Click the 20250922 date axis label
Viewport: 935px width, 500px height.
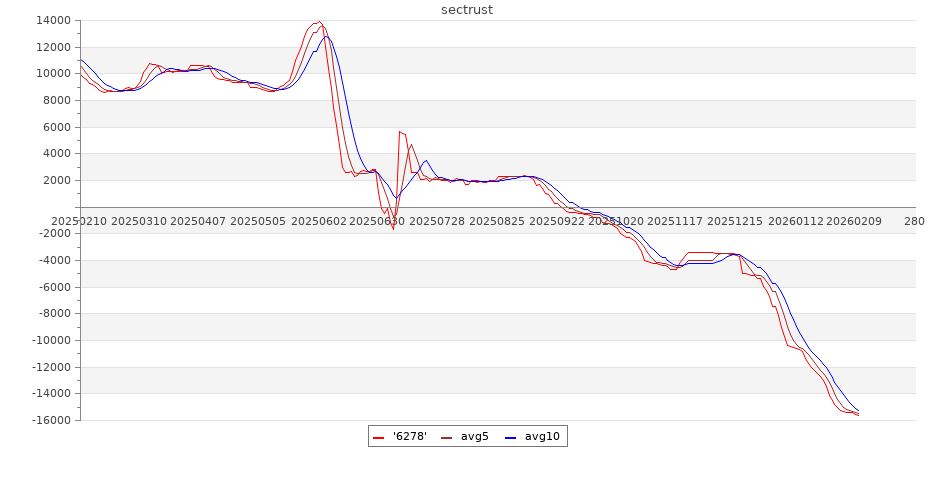point(556,221)
